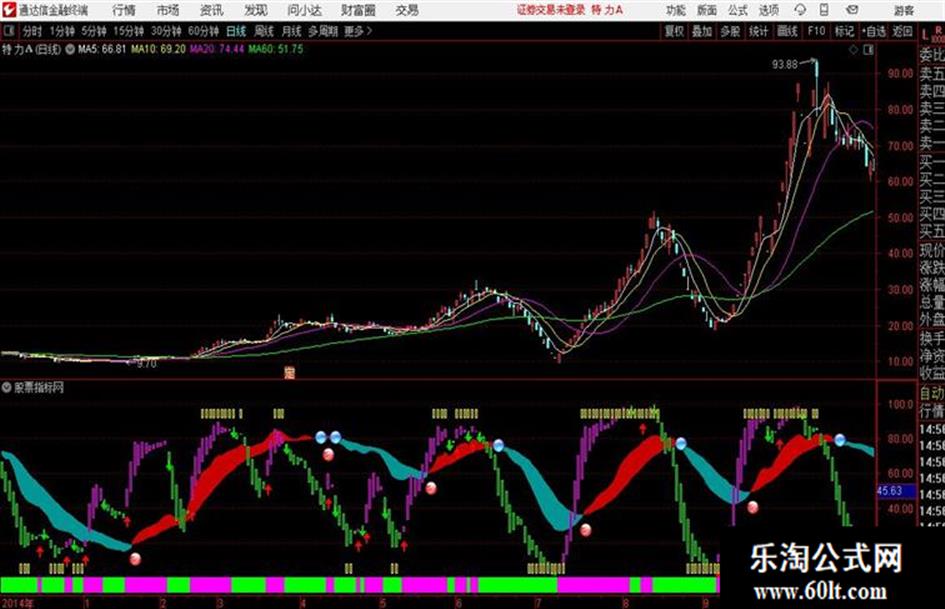
Task: Click the diamond icon at chart top-right
Action: (x=853, y=50)
